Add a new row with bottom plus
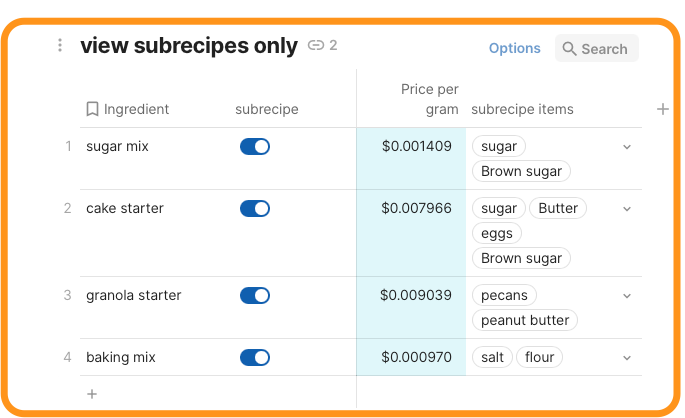The image size is (685, 418). point(92,394)
